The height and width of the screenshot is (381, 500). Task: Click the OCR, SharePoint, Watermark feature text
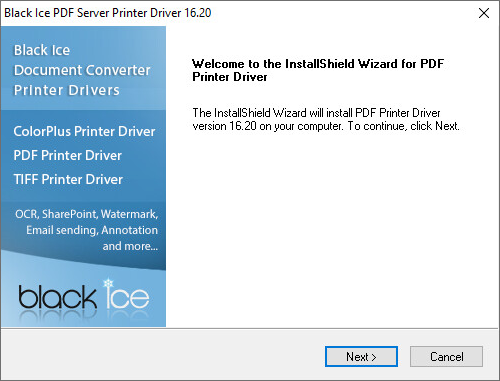(87, 214)
